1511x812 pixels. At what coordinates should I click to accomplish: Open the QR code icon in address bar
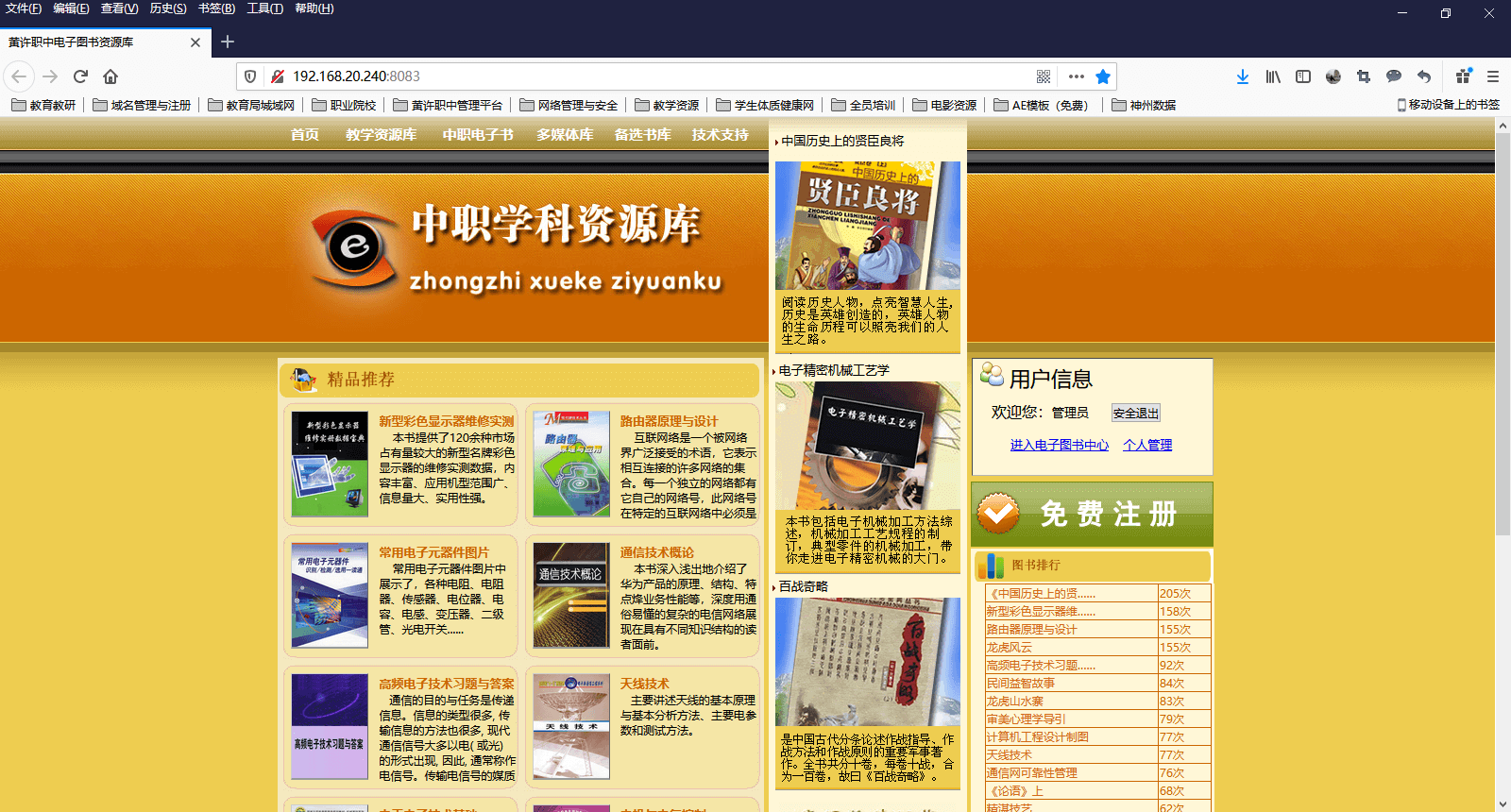click(x=1044, y=76)
